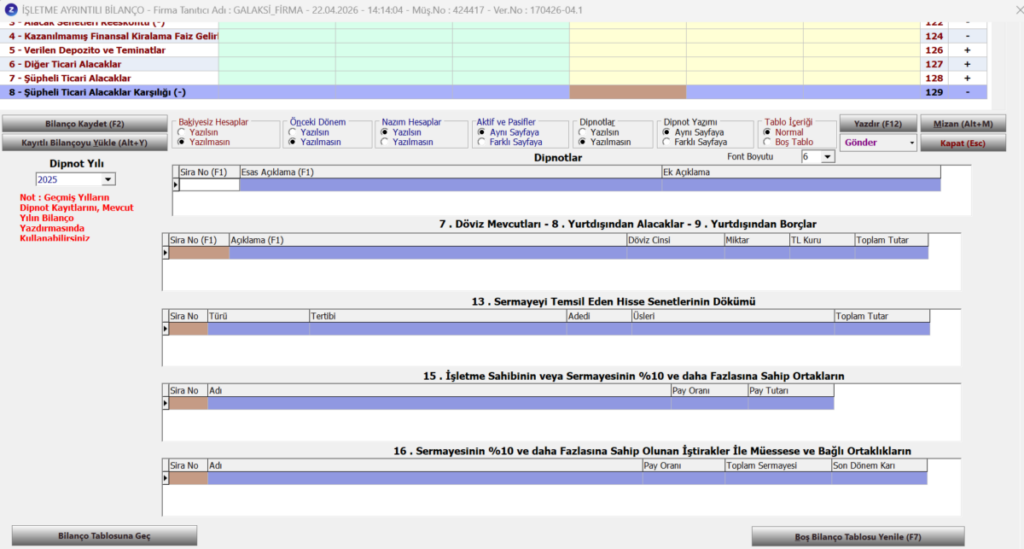
Task: Select row 8 - Şüpheli Ticari Alacaklar Karşılığı (-)
Action: [494, 92]
